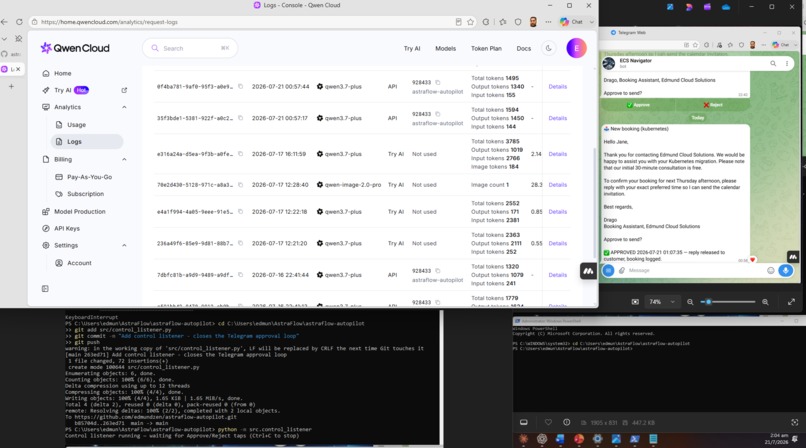The image size is (806, 448).
Task: Copy request ID e4a1f994
Action: [x=240, y=211]
